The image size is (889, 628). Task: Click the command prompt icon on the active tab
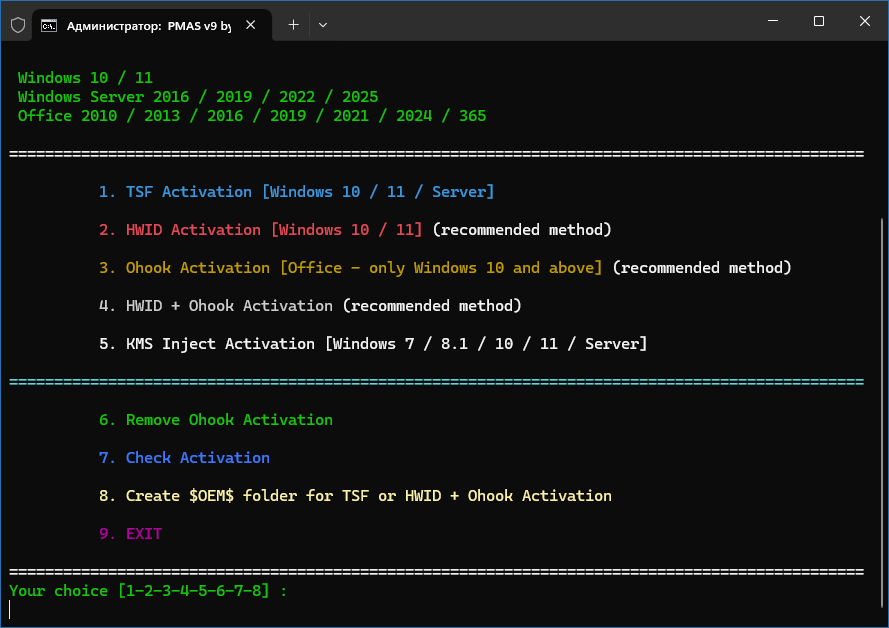49,25
